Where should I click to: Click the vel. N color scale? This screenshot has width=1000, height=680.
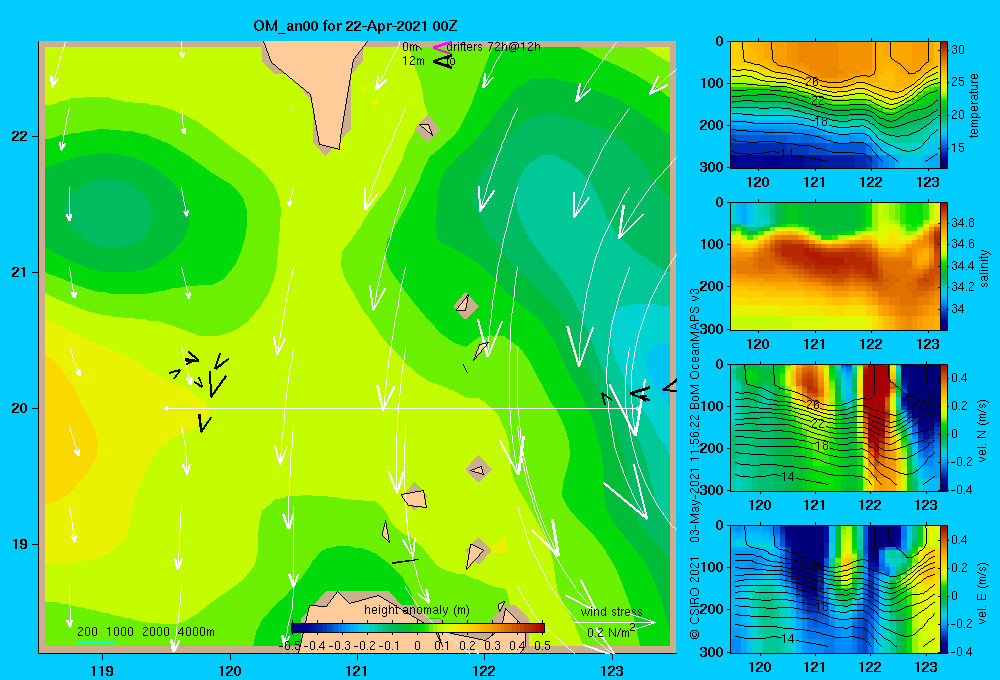tap(943, 427)
